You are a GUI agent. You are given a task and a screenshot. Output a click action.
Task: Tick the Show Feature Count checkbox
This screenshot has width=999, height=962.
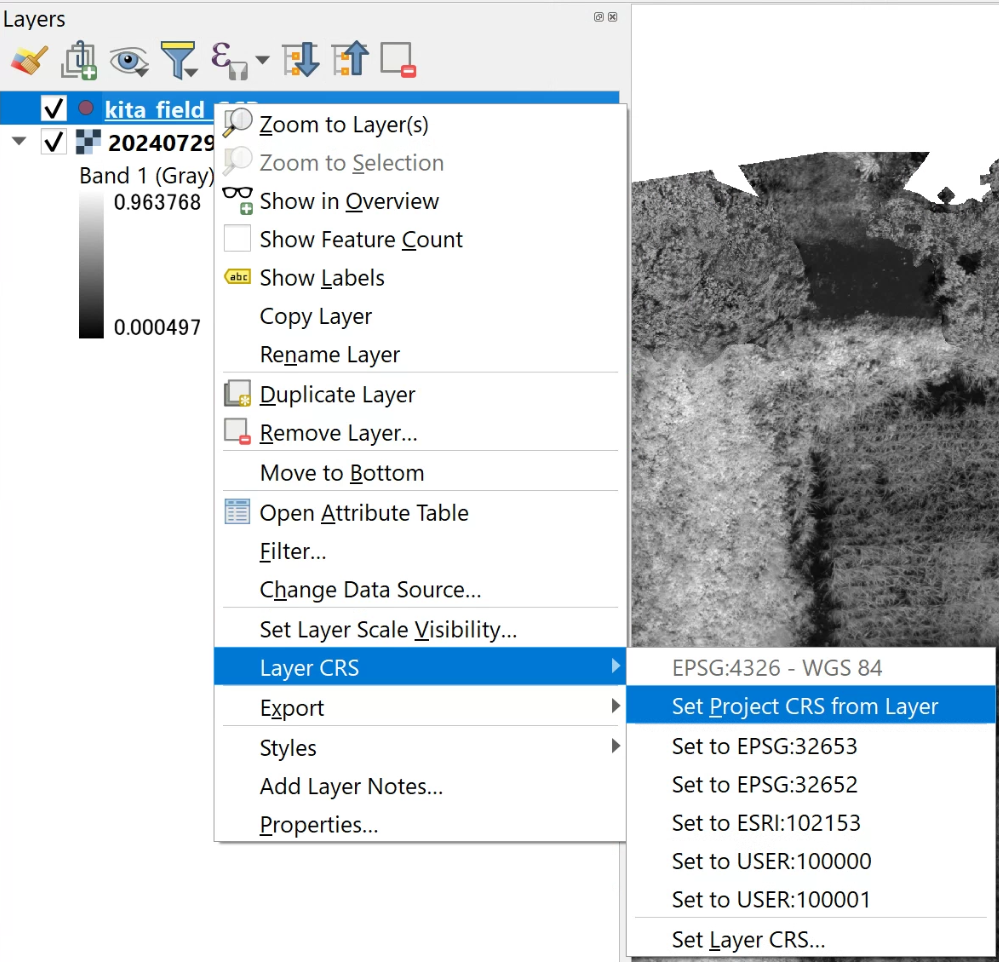tap(237, 239)
